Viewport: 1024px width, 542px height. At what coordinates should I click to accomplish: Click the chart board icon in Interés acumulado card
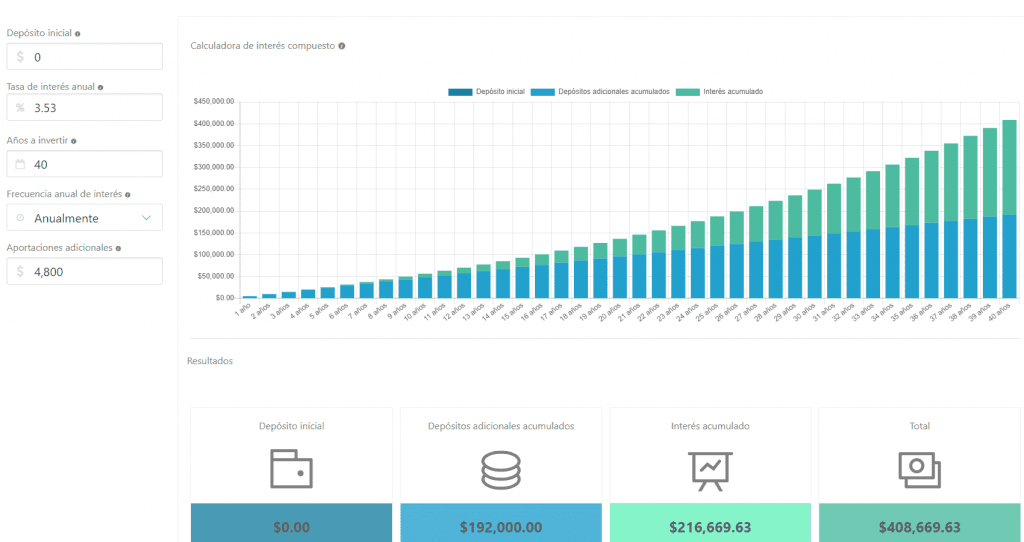[x=710, y=468]
